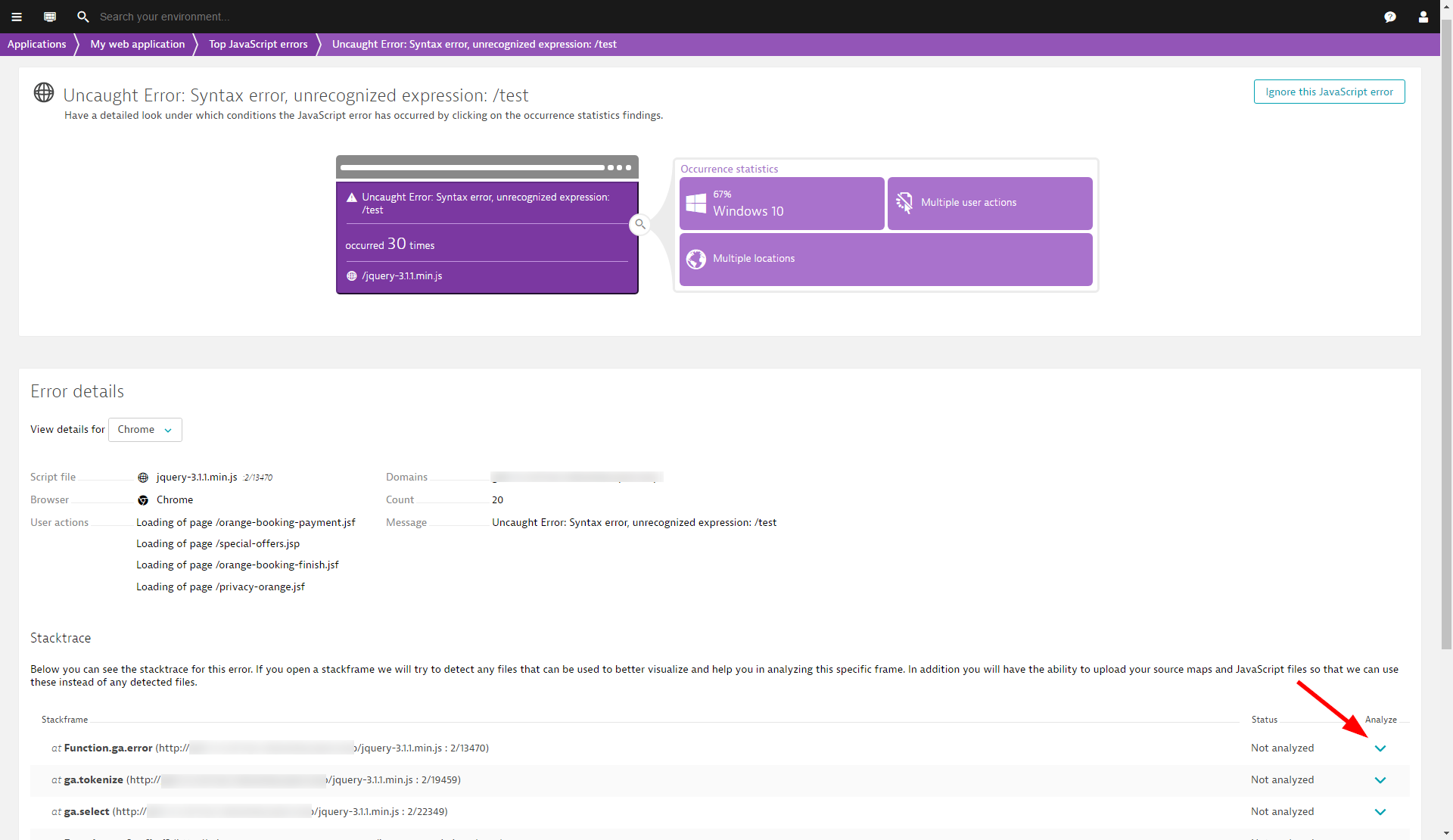Expand the ga.tokenize stackframe chevron
1453x840 pixels.
tap(1380, 779)
